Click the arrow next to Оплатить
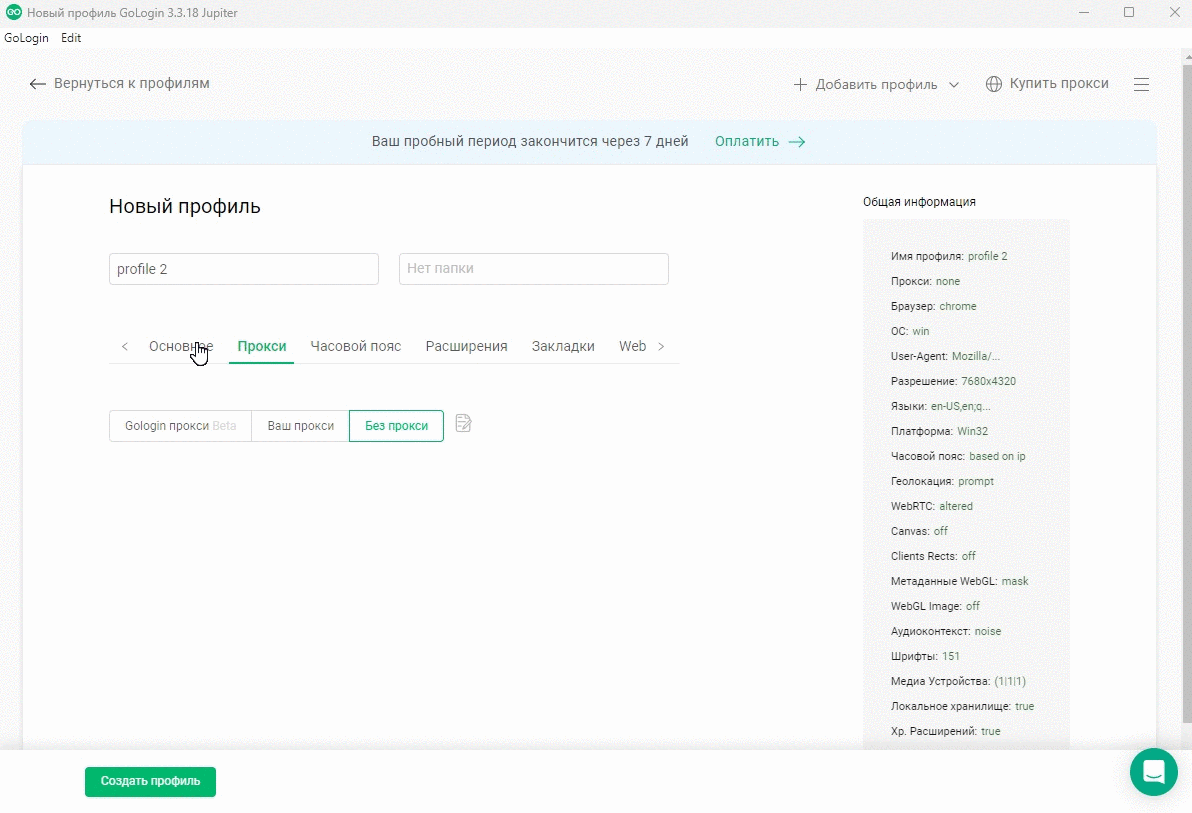 797,142
